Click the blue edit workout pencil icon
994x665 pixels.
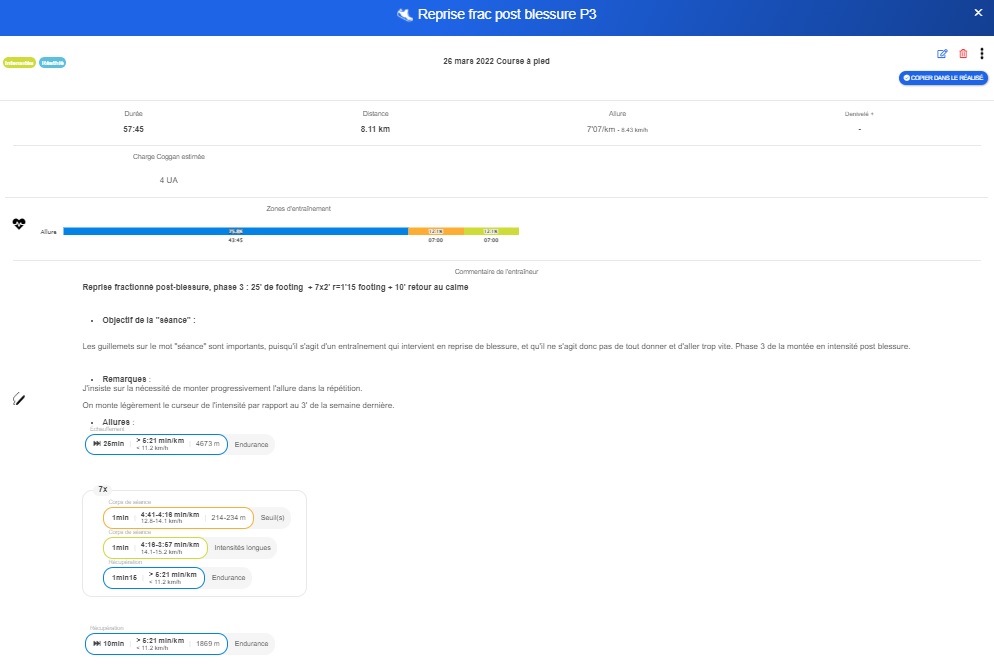click(x=942, y=54)
